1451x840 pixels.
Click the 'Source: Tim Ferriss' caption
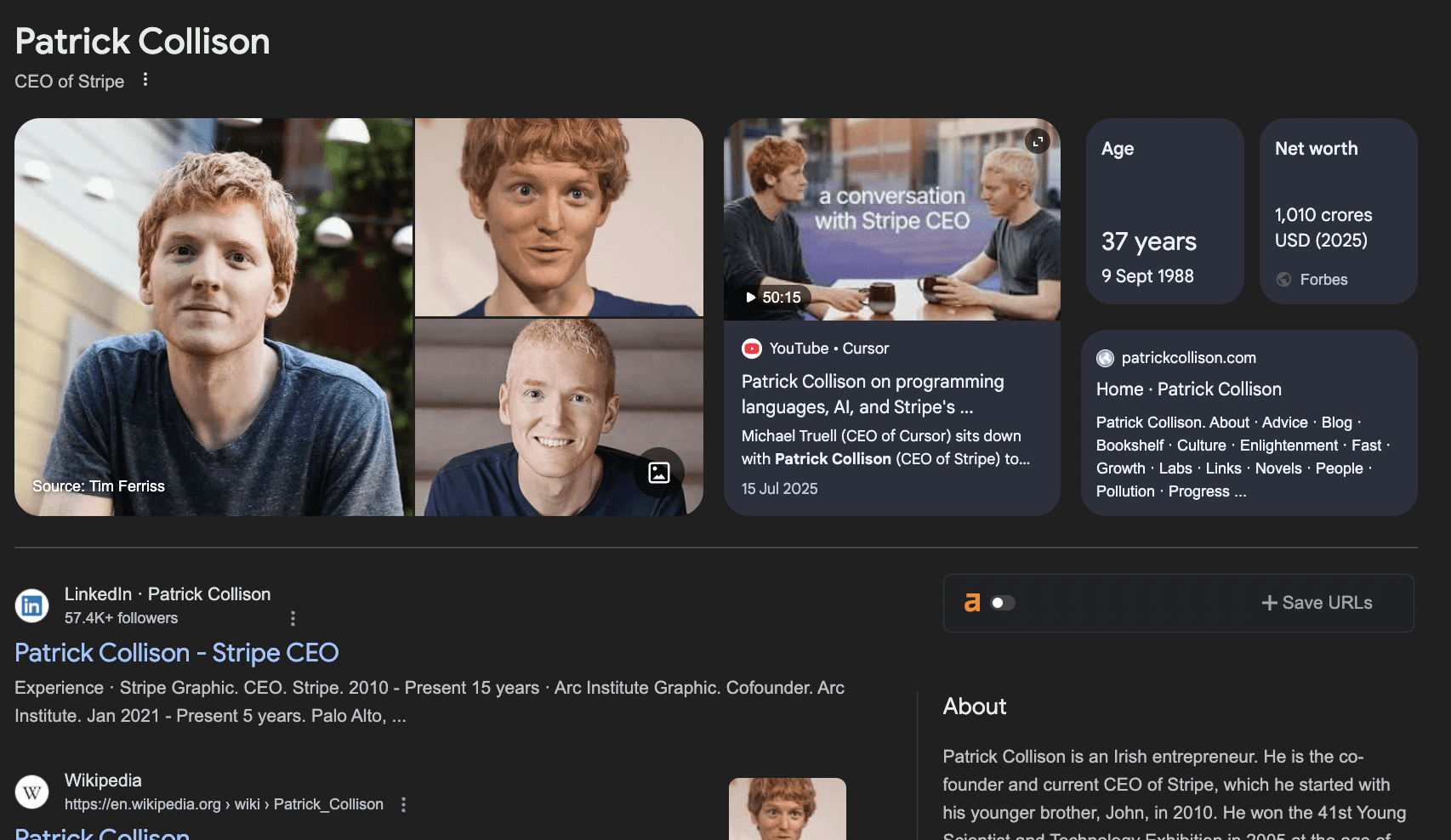click(x=99, y=486)
